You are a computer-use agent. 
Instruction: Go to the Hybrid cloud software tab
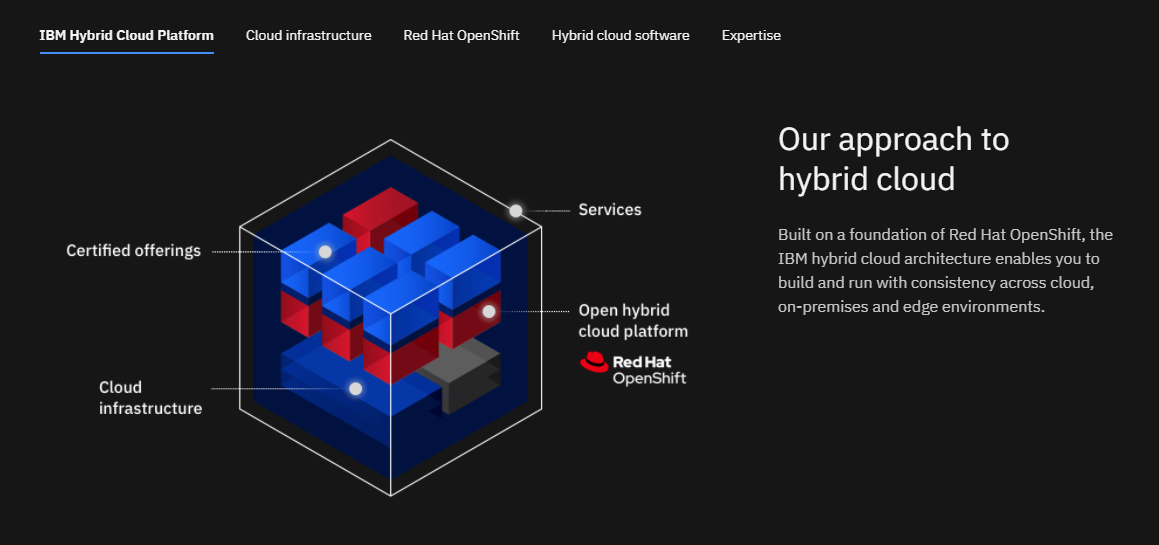click(620, 35)
